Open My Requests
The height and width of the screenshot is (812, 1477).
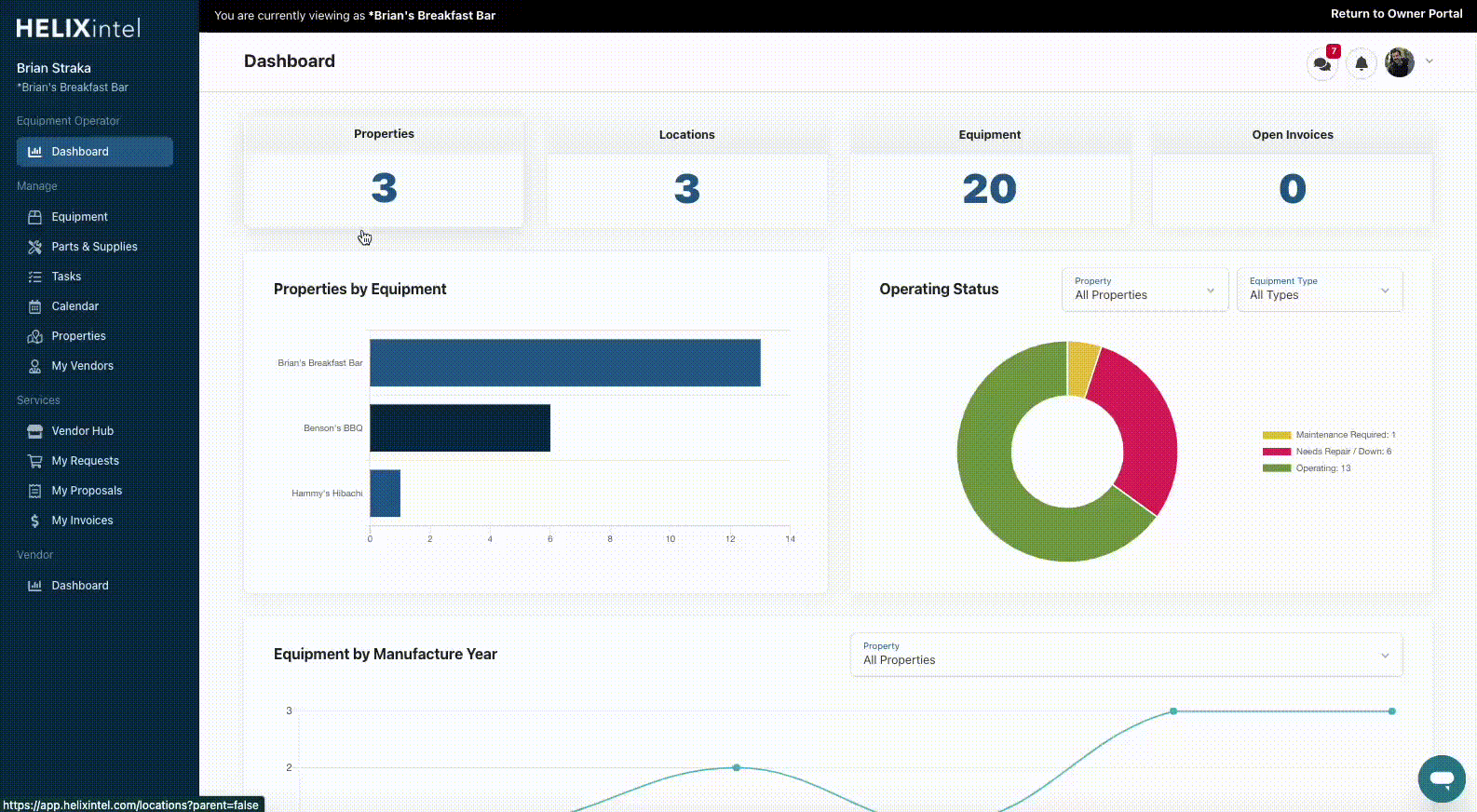pyautogui.click(x=94, y=461)
